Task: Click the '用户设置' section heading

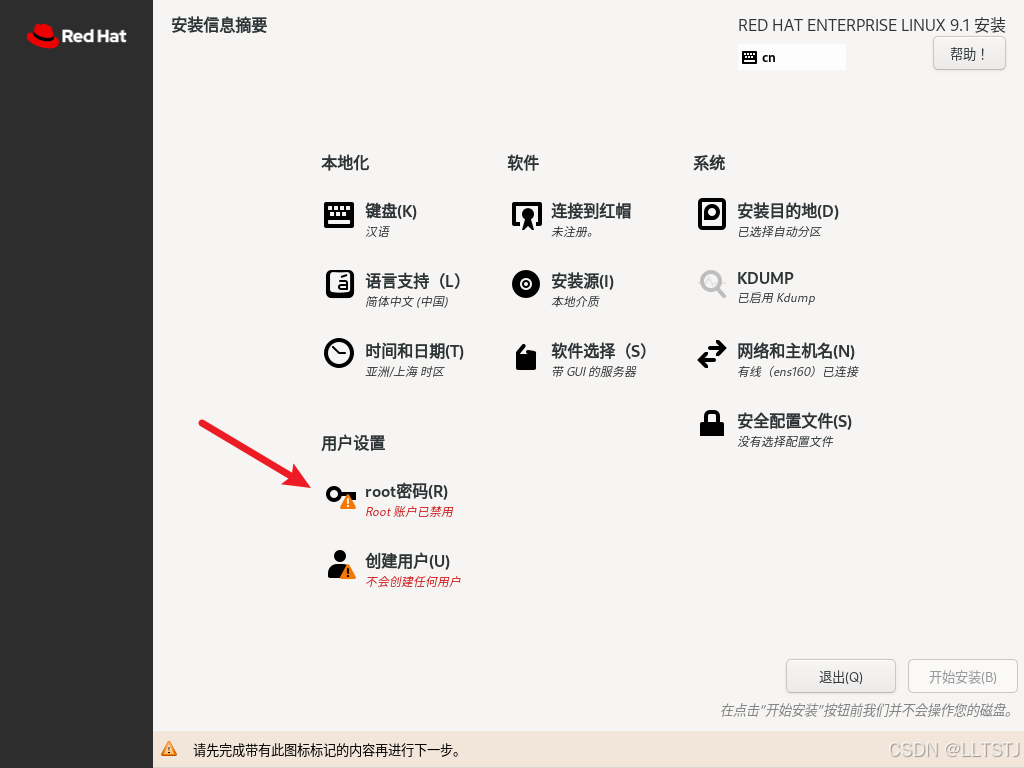Action: tap(353, 443)
